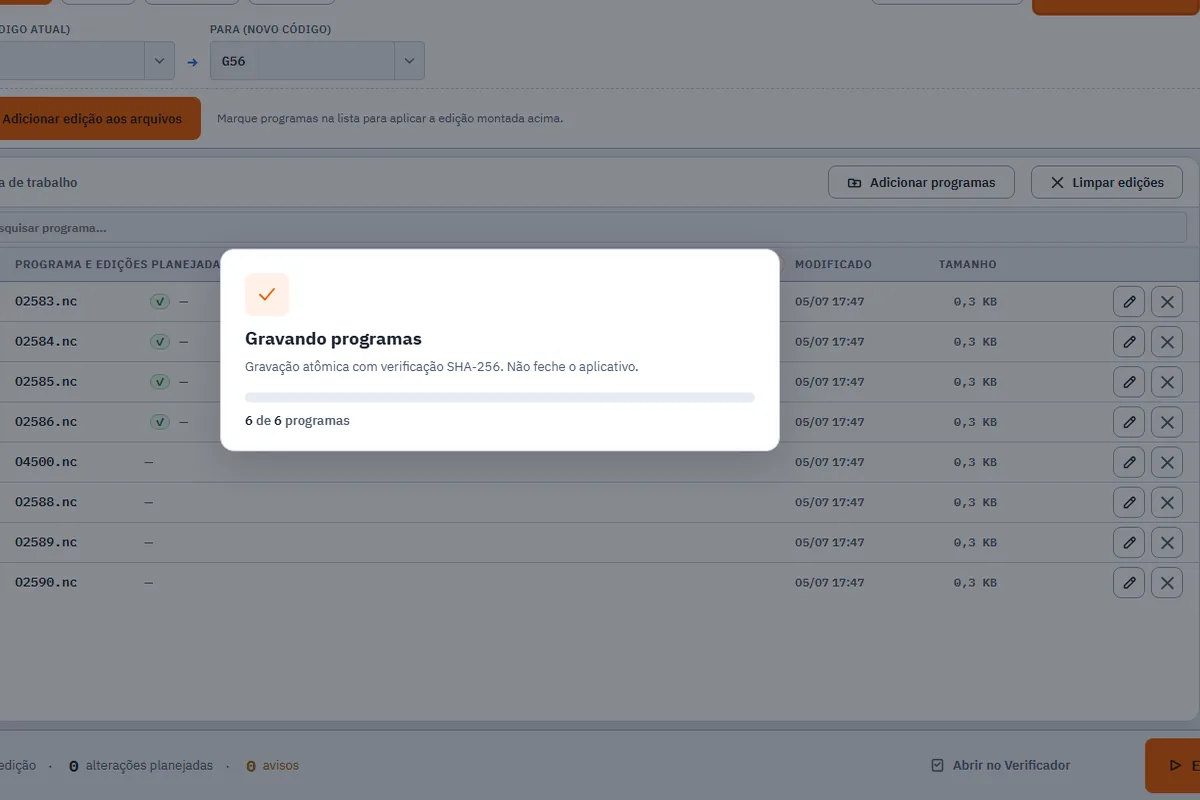Remove 02590.nc using its X icon

click(1167, 581)
